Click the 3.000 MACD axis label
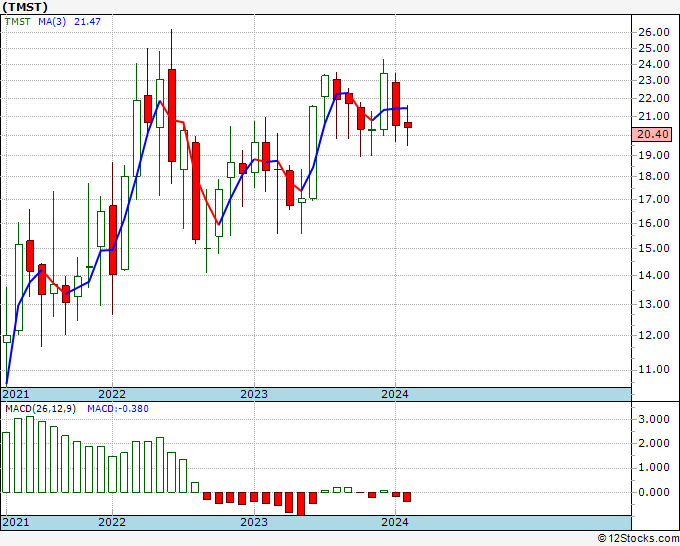Viewport: 680px width, 546px height. pyautogui.click(x=654, y=419)
